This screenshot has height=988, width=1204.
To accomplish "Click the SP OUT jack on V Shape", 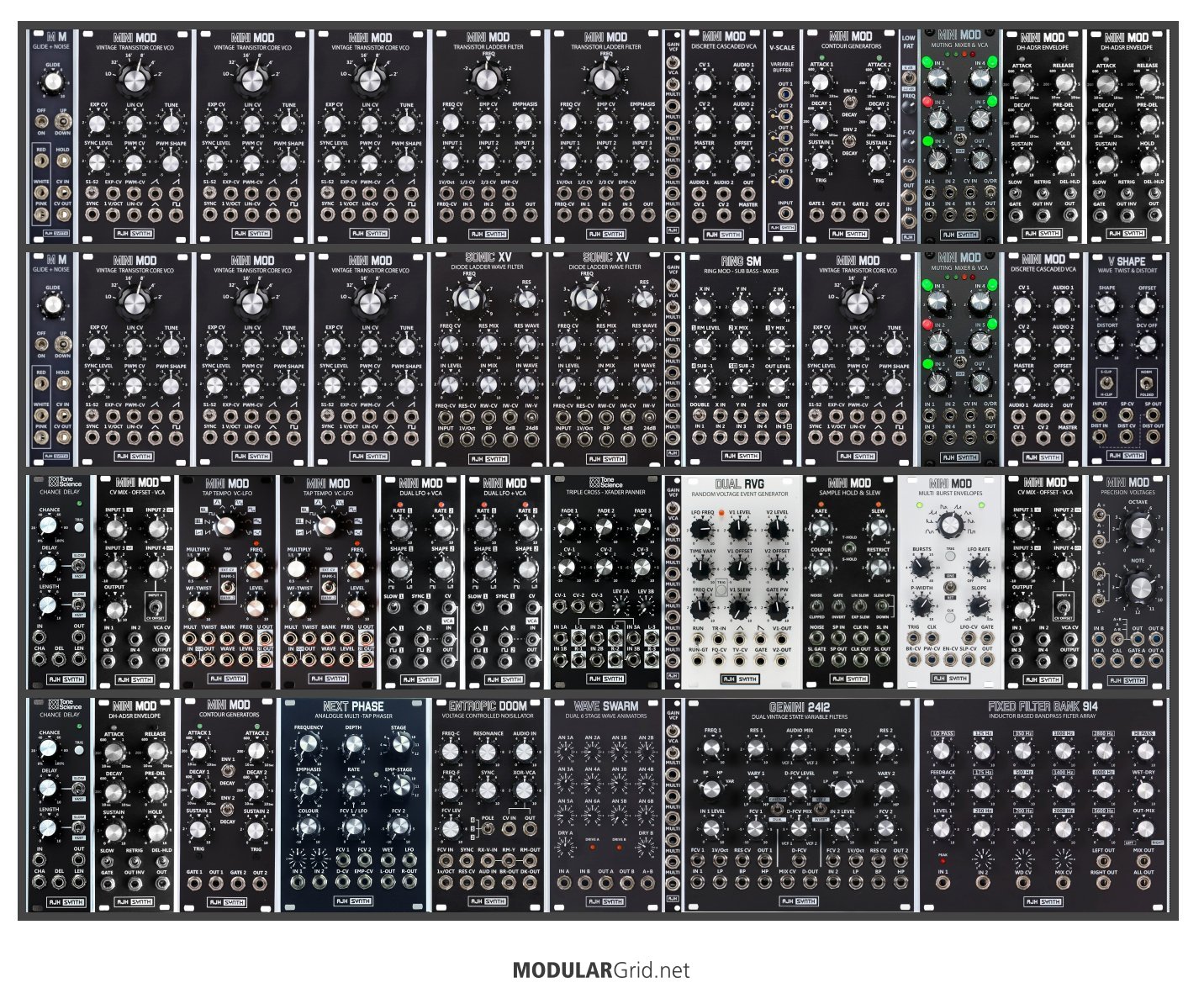I will 1154,416.
